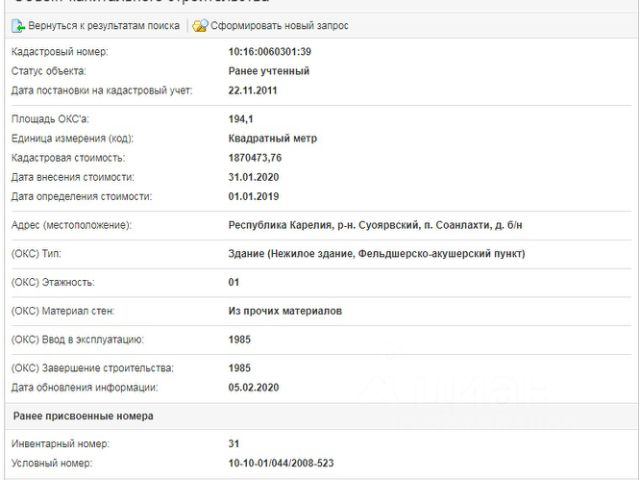Open the "Вернуться к результатам поиска" link
The height and width of the screenshot is (480, 640).
click(104, 25)
